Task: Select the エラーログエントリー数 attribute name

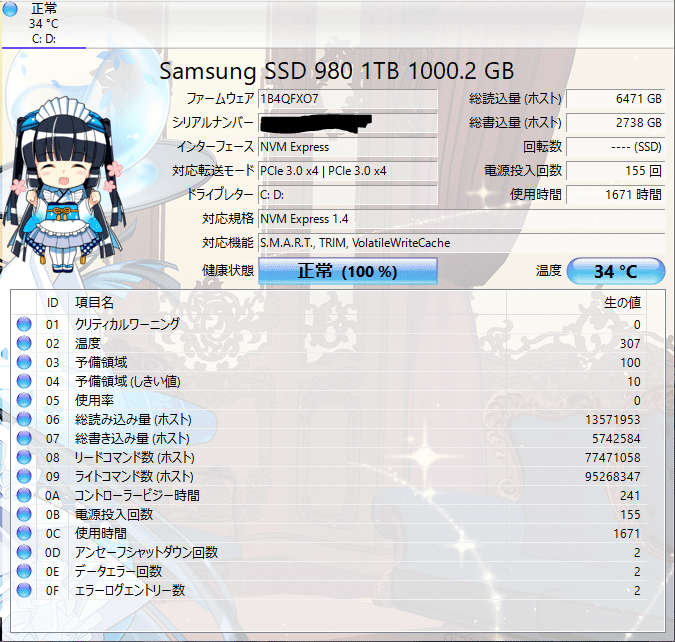Action: pyautogui.click(x=130, y=590)
